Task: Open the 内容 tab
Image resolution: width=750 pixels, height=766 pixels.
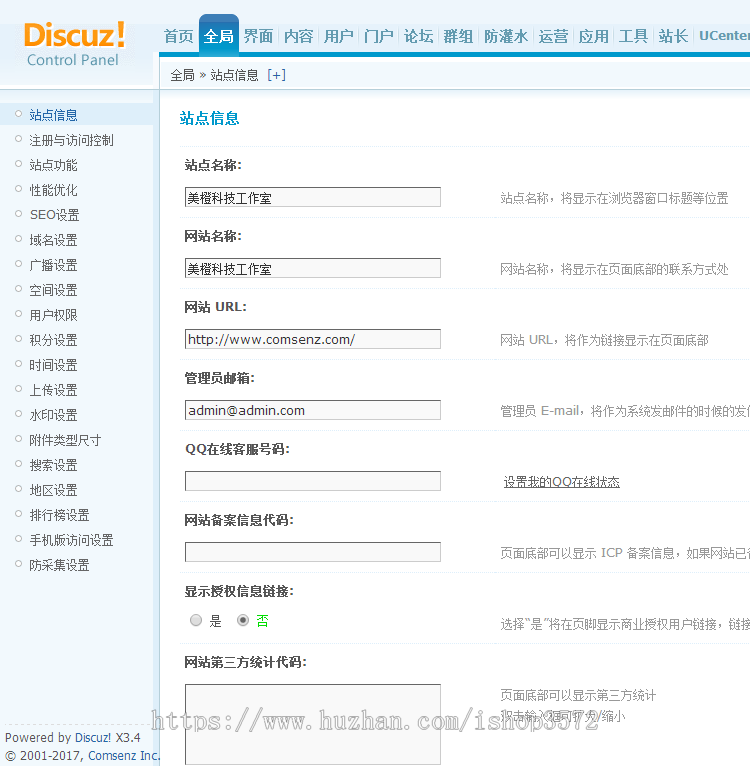Action: click(298, 36)
